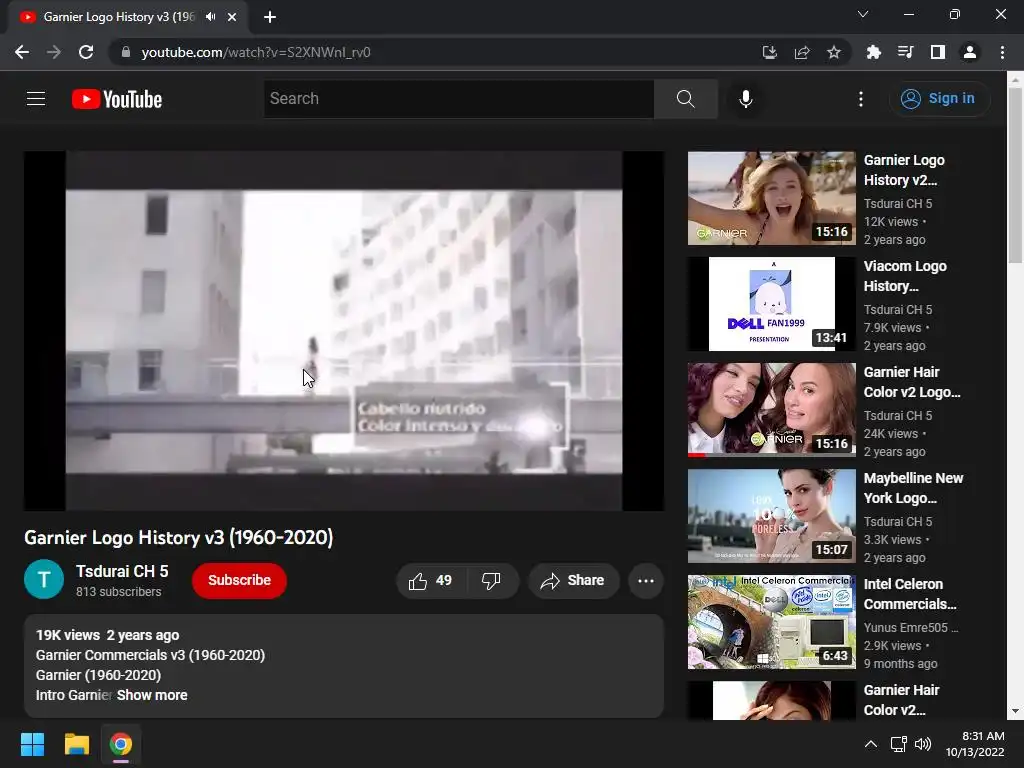
Task: Dislike the video with thumbs down
Action: (x=492, y=581)
